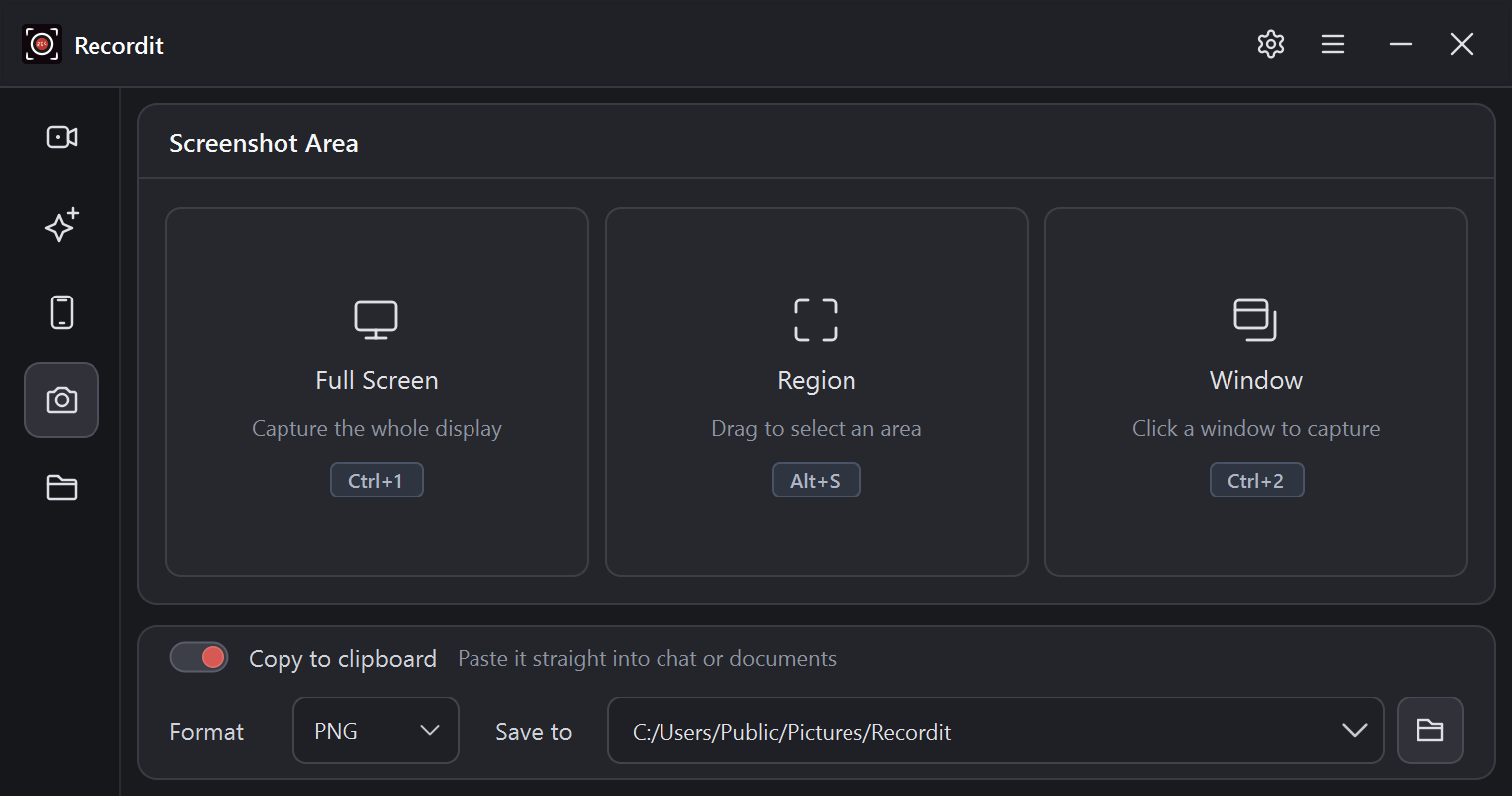The image size is (1512, 796).
Task: Switch to the phone recording tab
Action: (62, 312)
